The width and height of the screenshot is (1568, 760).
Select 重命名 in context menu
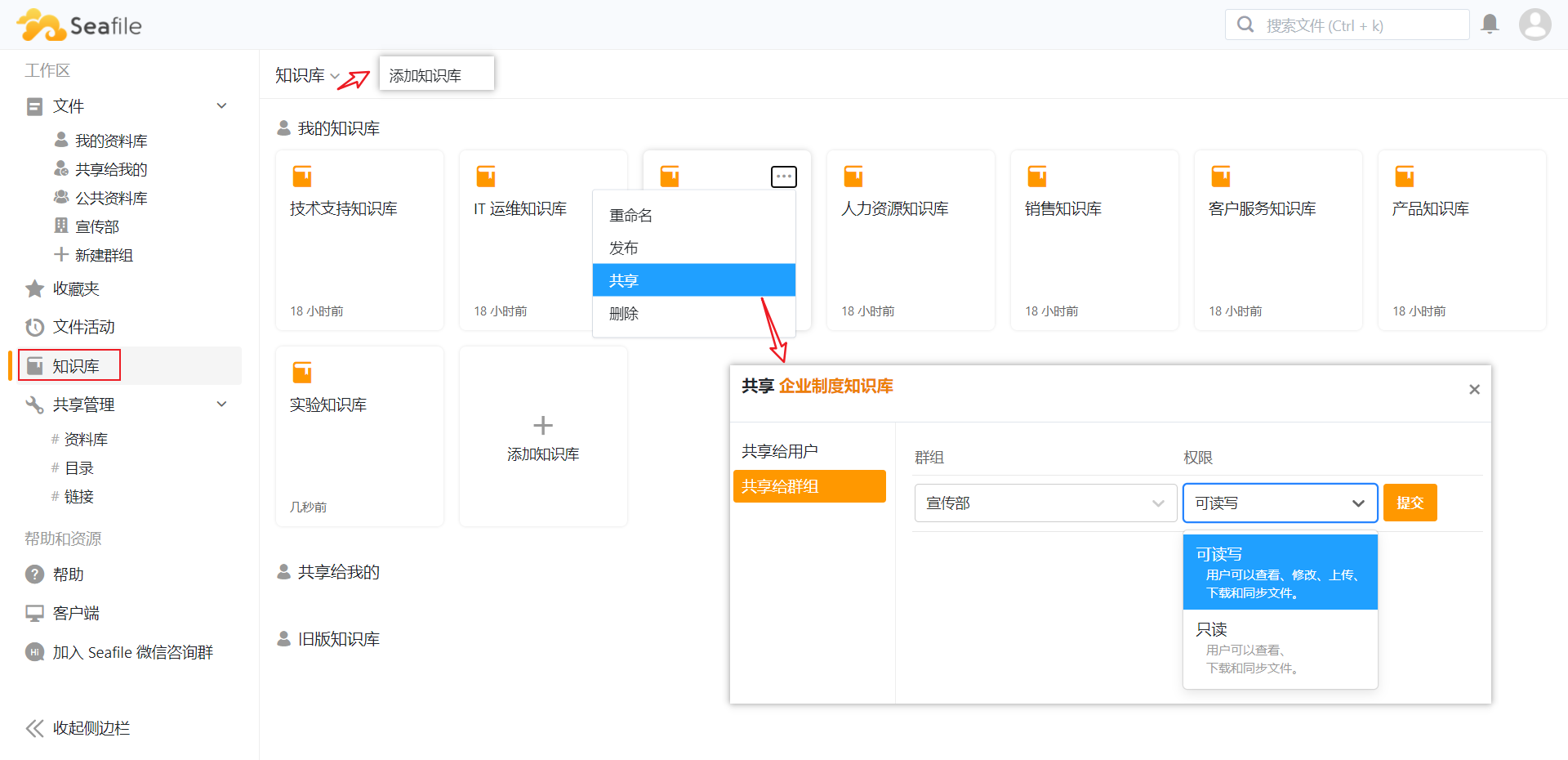[694, 215]
